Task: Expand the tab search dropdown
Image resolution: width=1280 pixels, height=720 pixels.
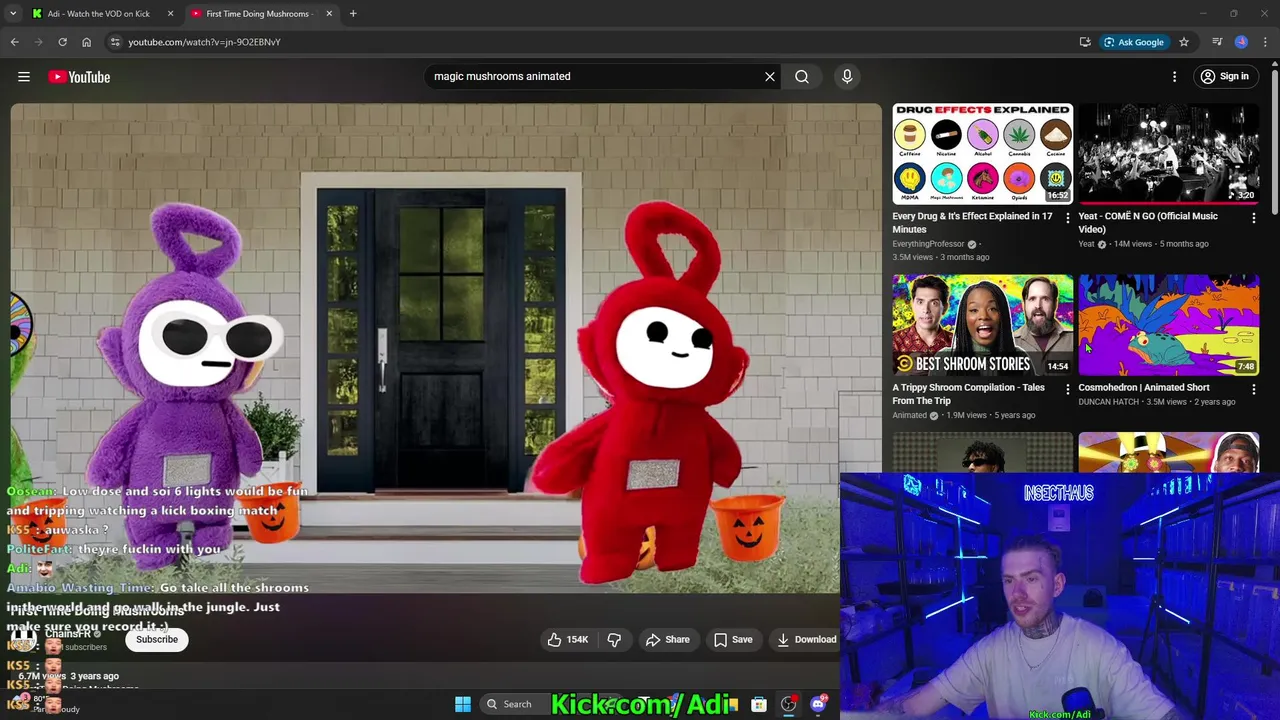Action: coord(13,14)
